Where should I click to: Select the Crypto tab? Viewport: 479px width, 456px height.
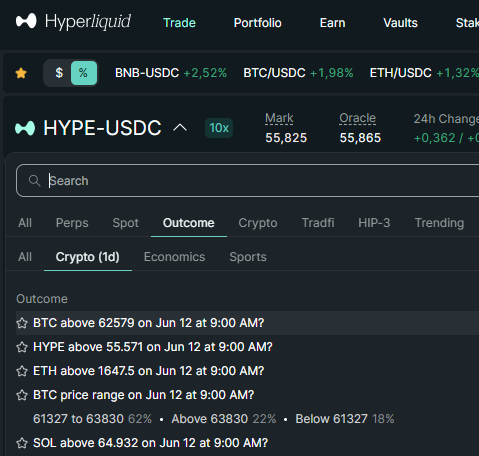coord(258,223)
